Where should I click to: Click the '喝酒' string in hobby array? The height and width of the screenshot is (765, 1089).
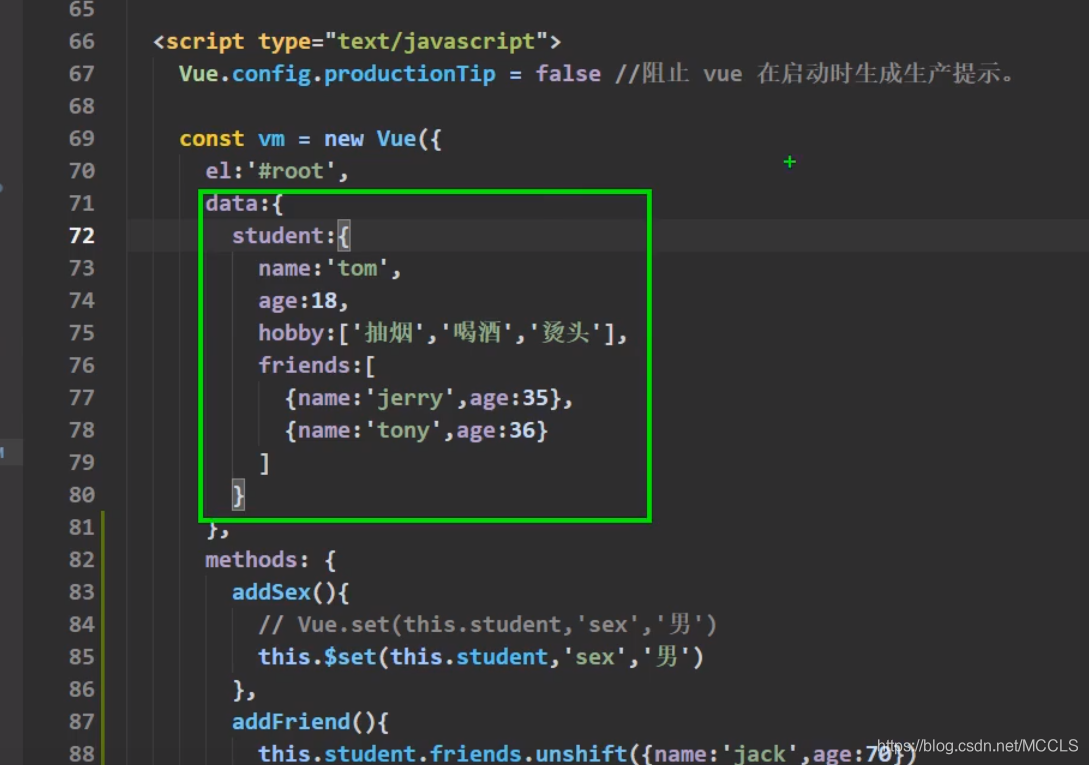click(476, 333)
